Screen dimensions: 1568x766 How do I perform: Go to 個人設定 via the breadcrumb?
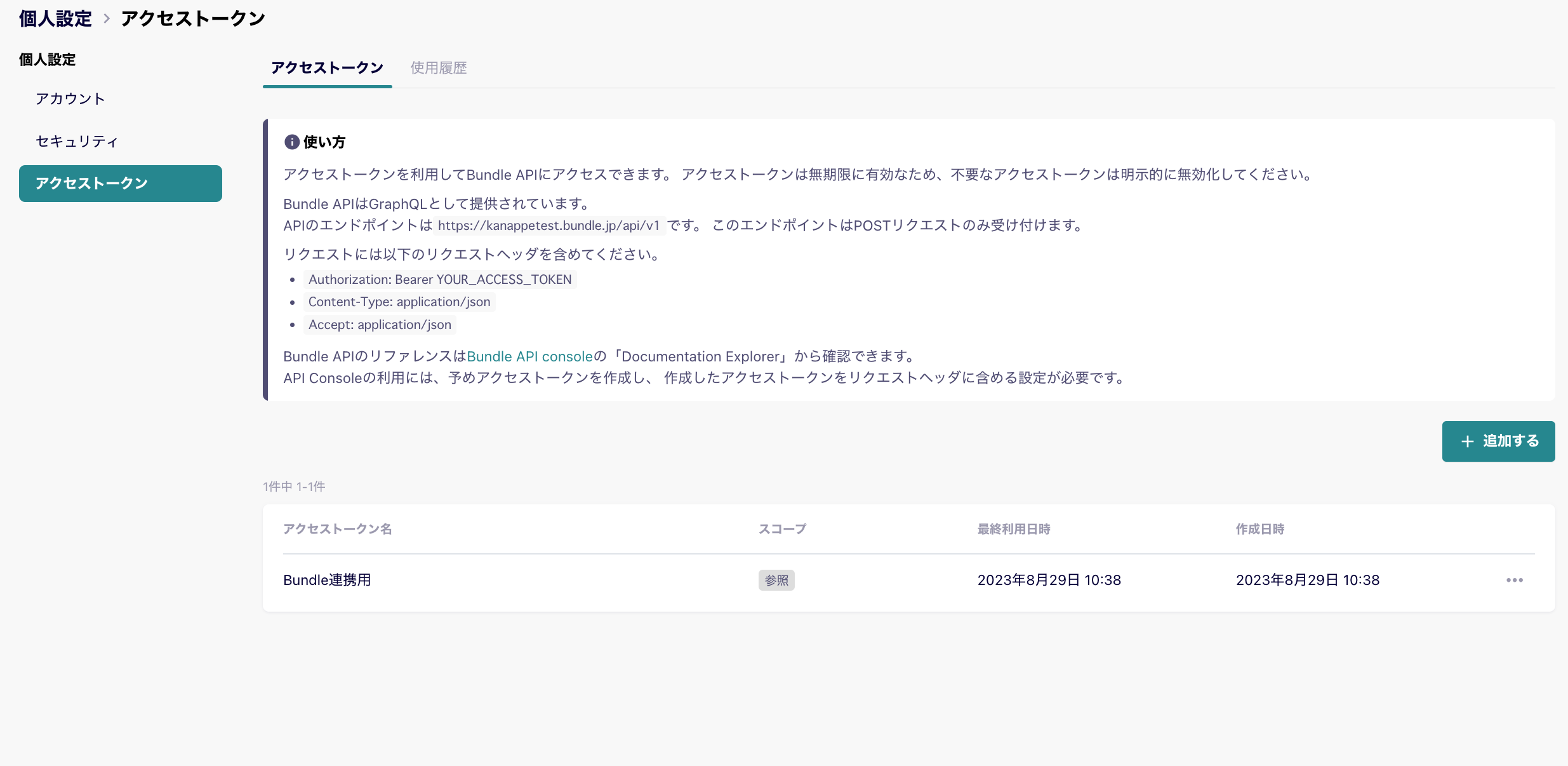point(55,19)
